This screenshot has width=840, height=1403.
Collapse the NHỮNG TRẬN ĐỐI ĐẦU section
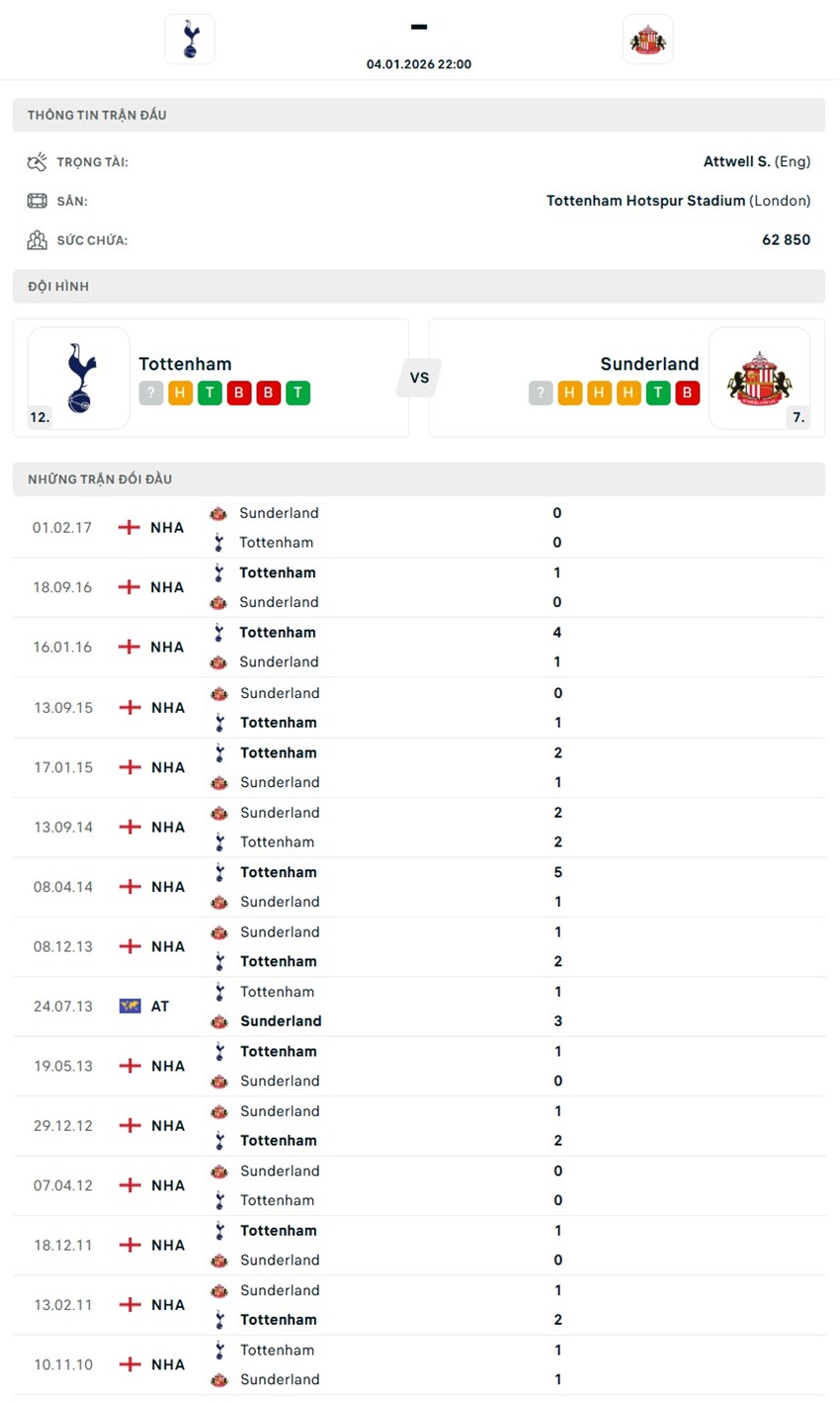point(419,479)
